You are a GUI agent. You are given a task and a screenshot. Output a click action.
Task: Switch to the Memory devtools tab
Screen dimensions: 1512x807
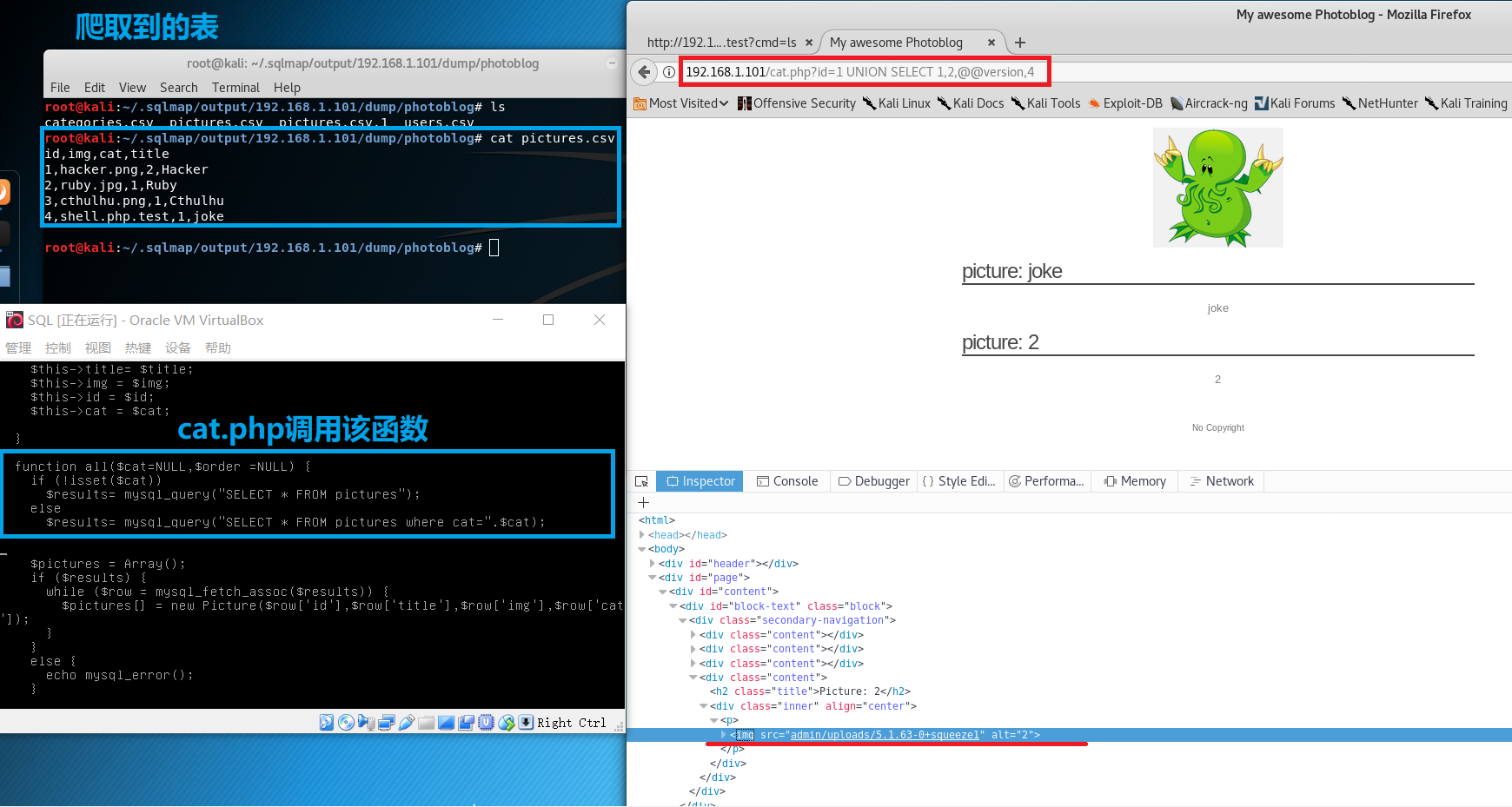coord(1135,481)
